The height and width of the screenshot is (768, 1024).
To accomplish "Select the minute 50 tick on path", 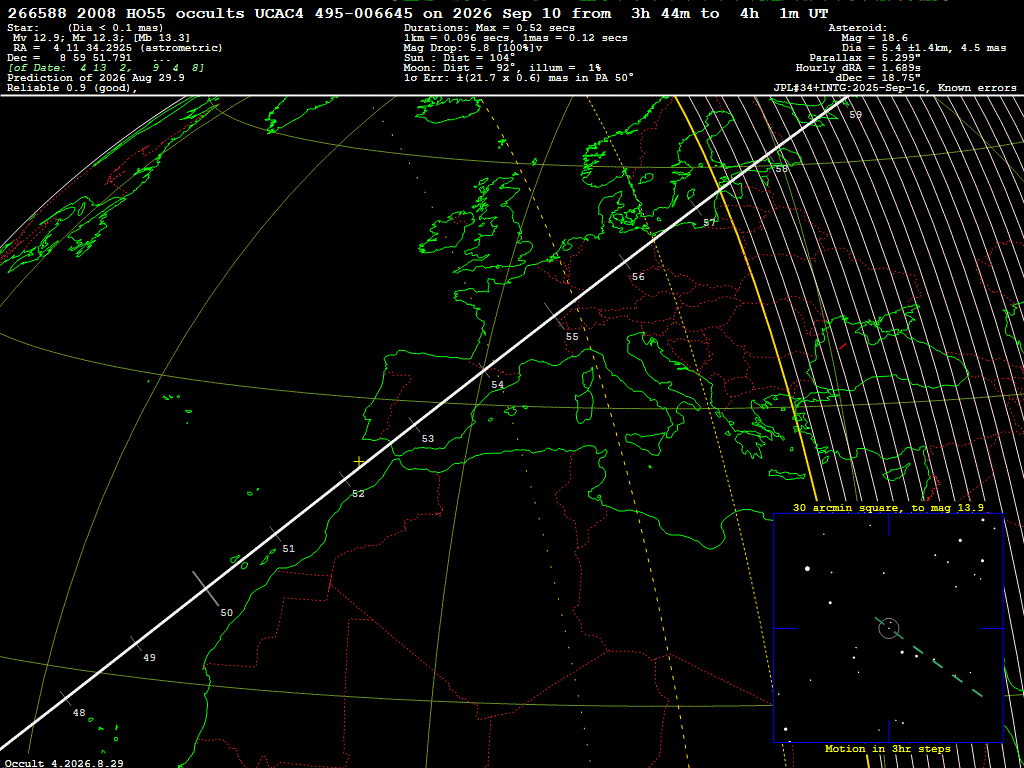I will point(206,588).
